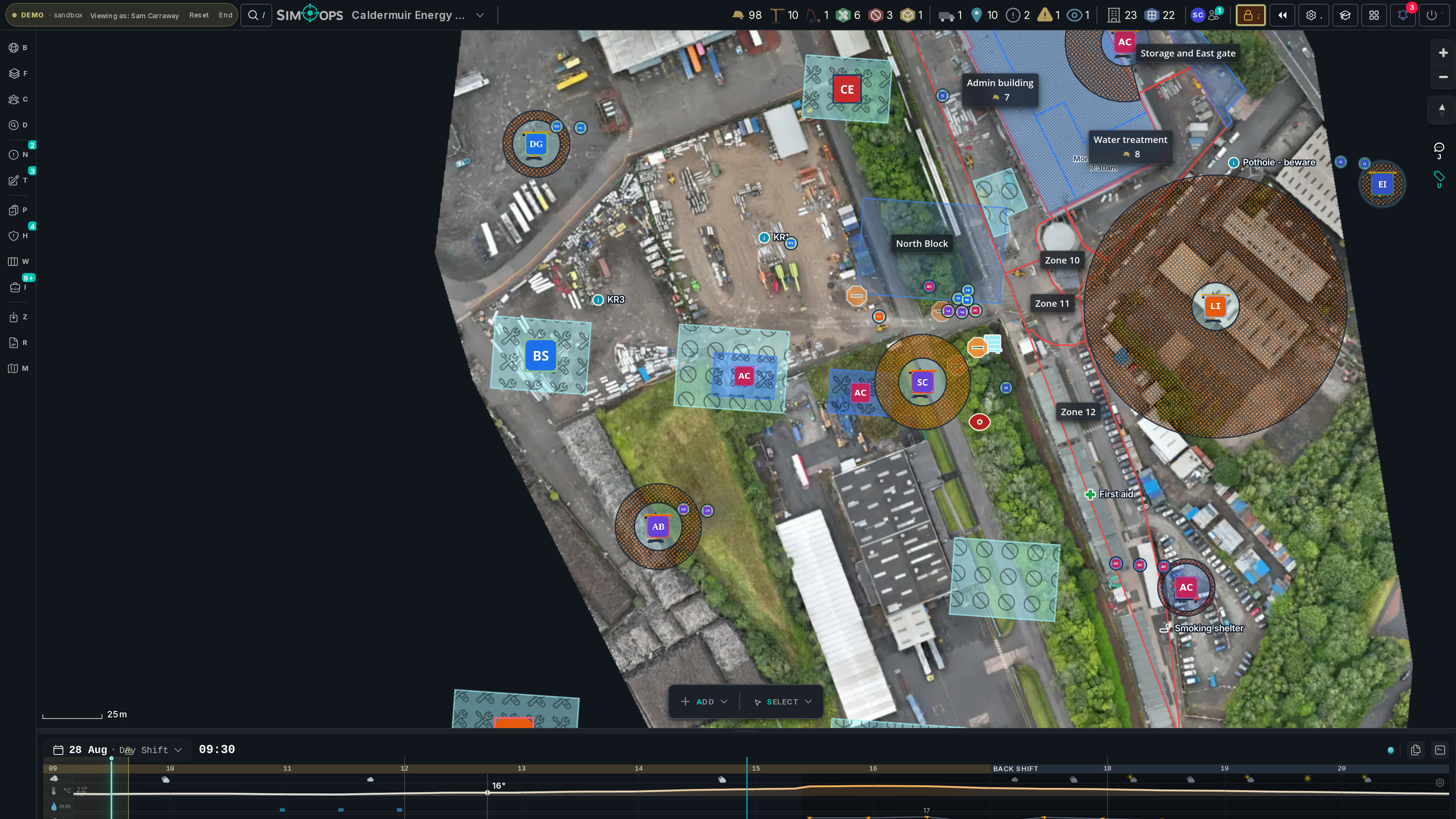The image size is (1456, 819).
Task: Open the briefcase I sidebar panel
Action: [x=18, y=287]
